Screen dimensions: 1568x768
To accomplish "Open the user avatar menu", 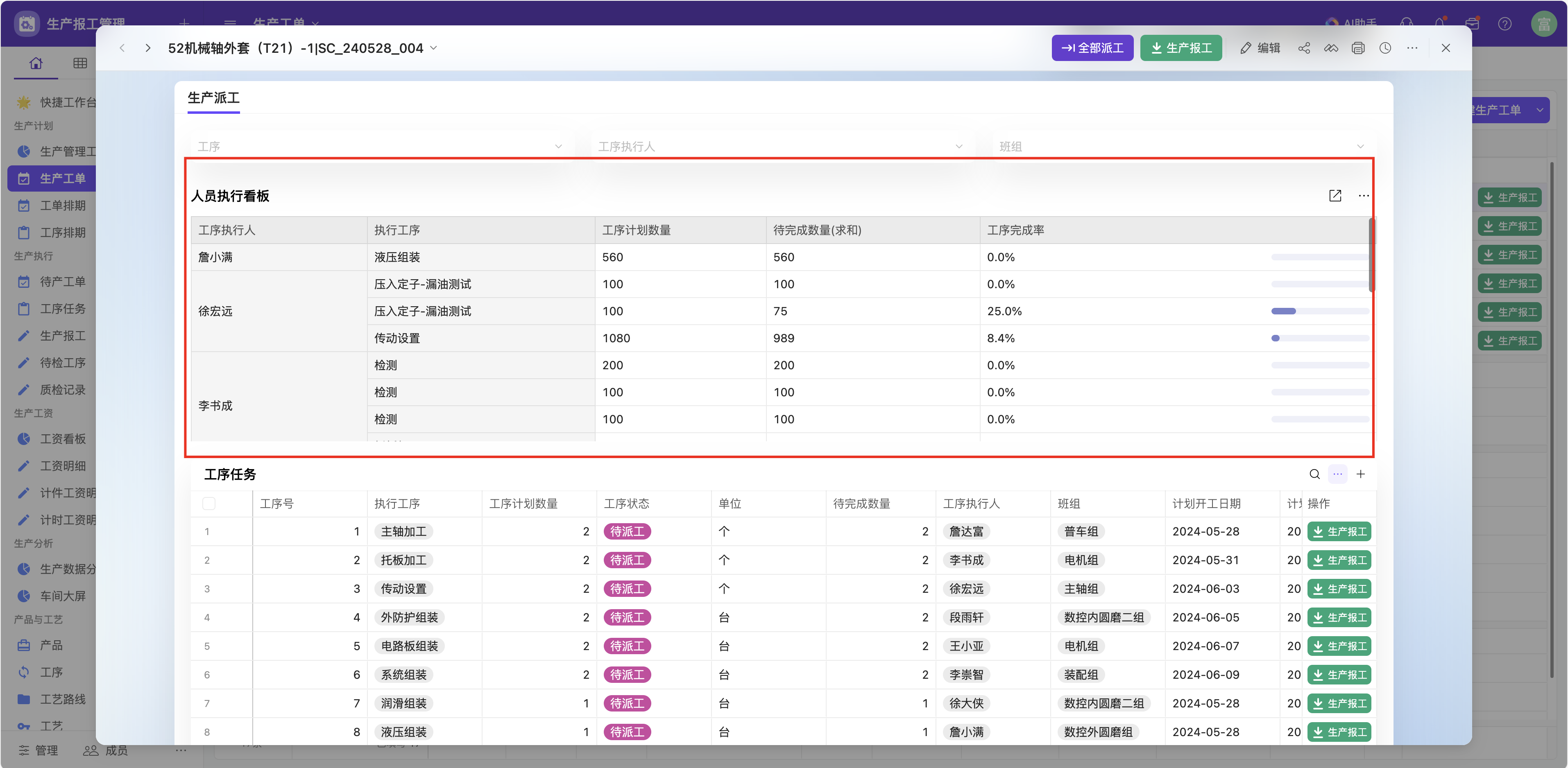I will [1544, 24].
